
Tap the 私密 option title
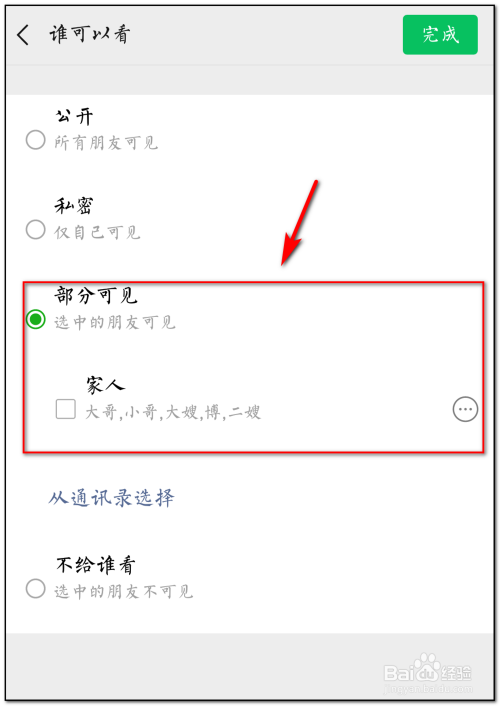74,206
